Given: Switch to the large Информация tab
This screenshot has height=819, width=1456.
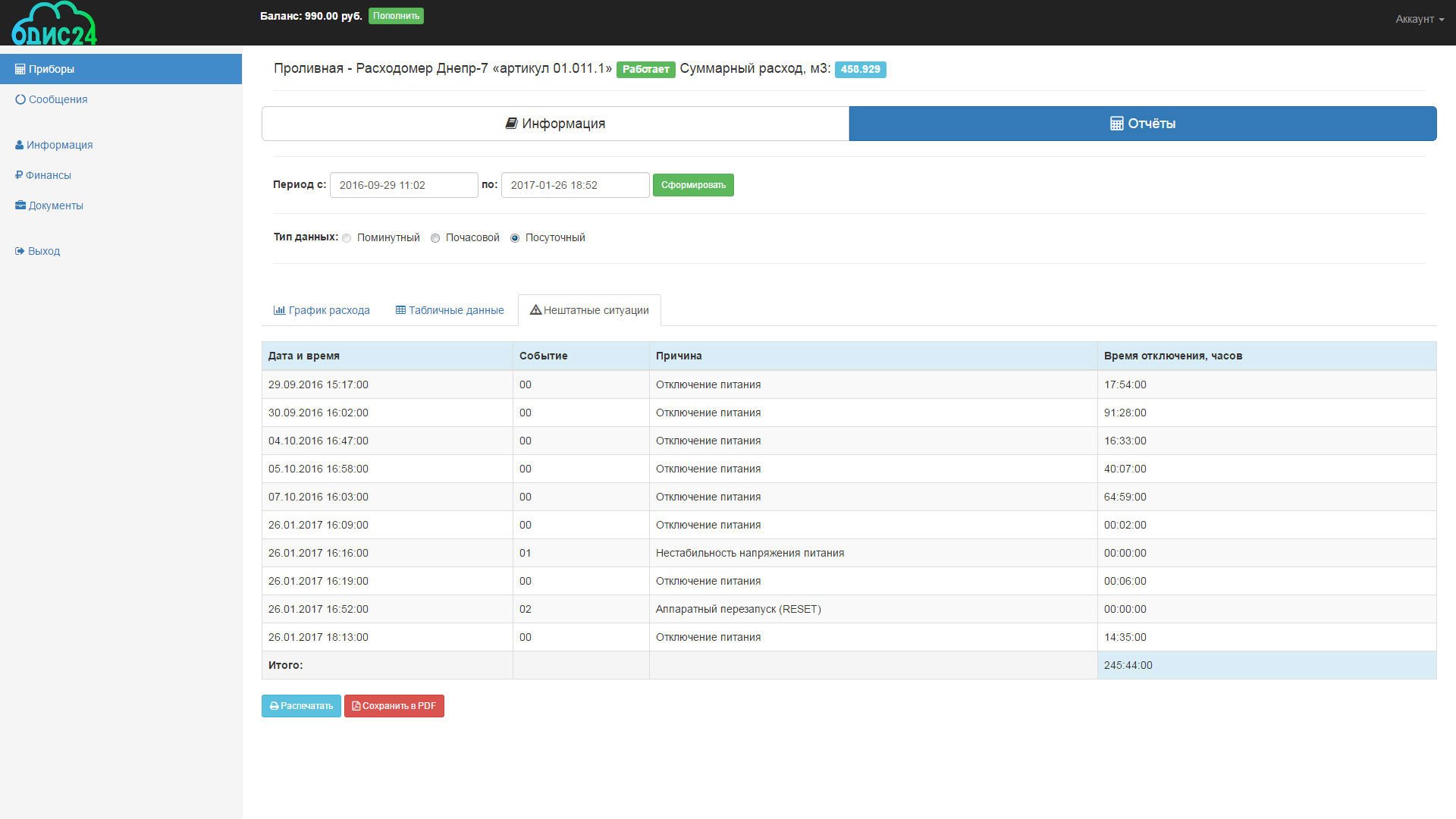Looking at the screenshot, I should click(x=555, y=124).
